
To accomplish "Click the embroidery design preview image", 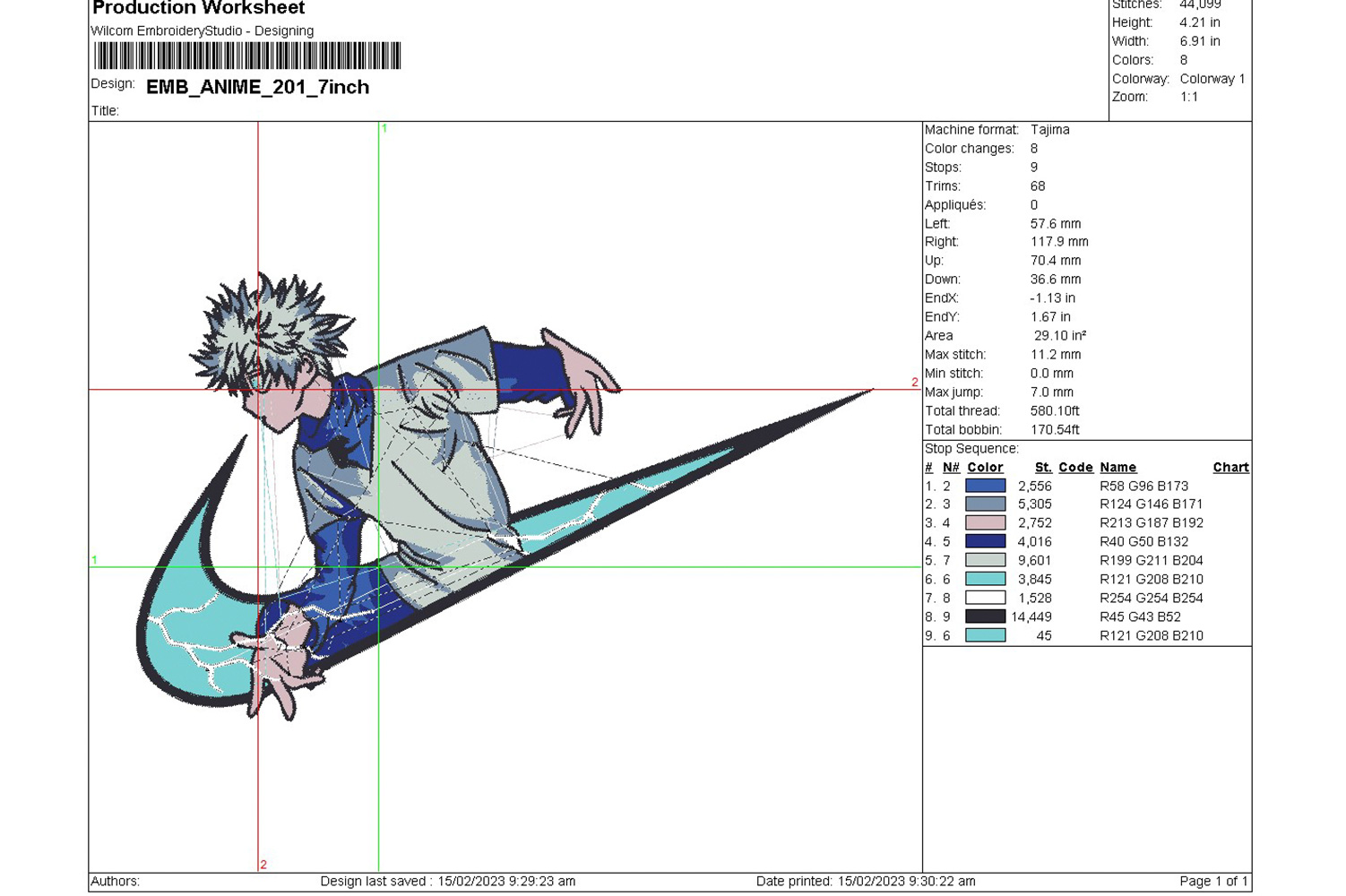I will click(504, 495).
